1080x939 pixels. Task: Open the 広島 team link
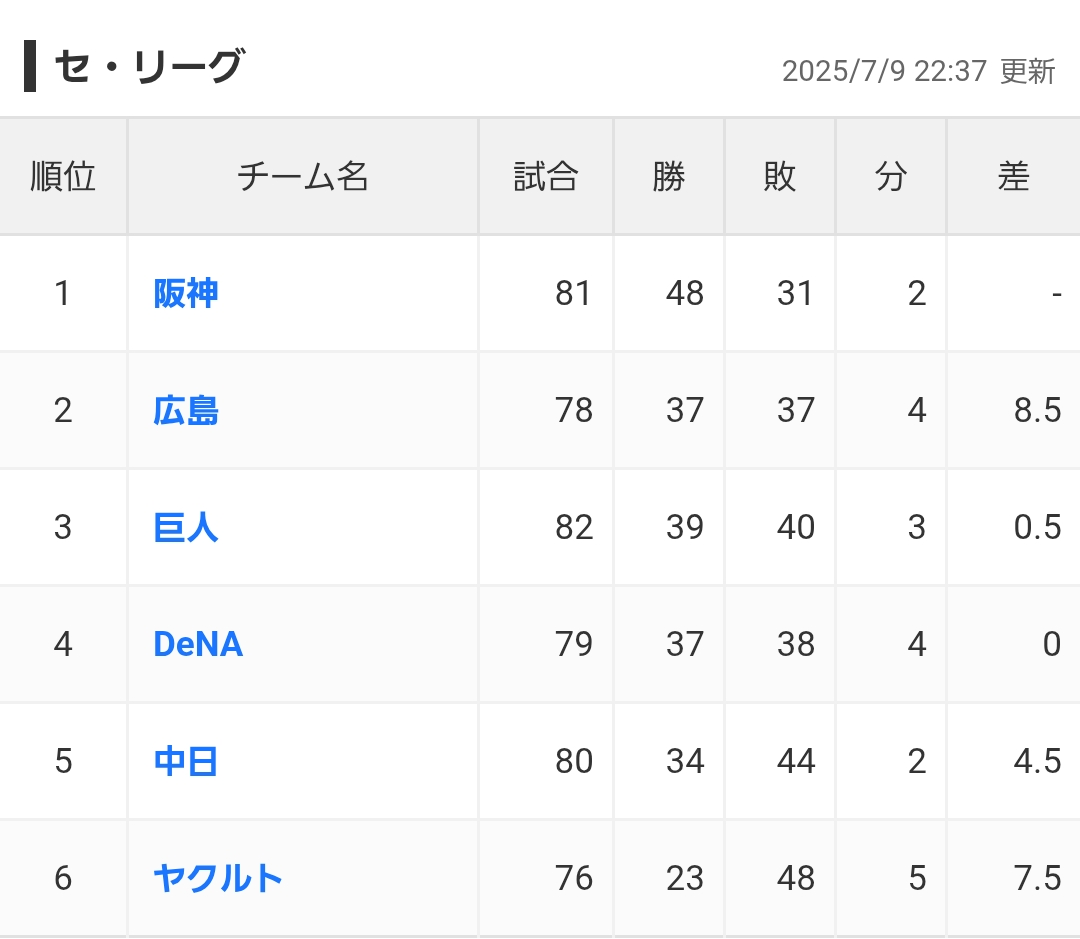point(185,411)
